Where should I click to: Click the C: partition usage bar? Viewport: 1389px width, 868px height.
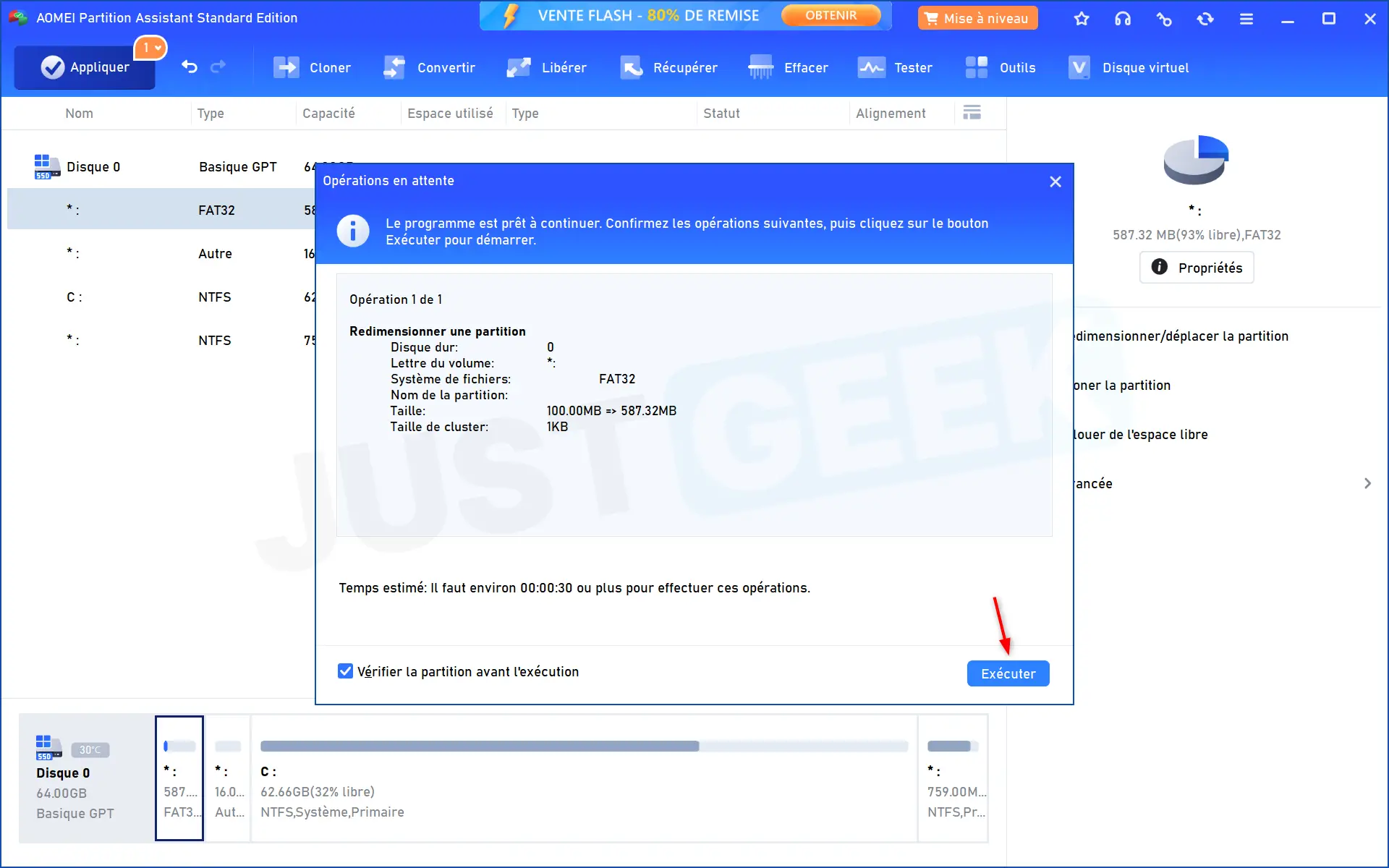584,746
